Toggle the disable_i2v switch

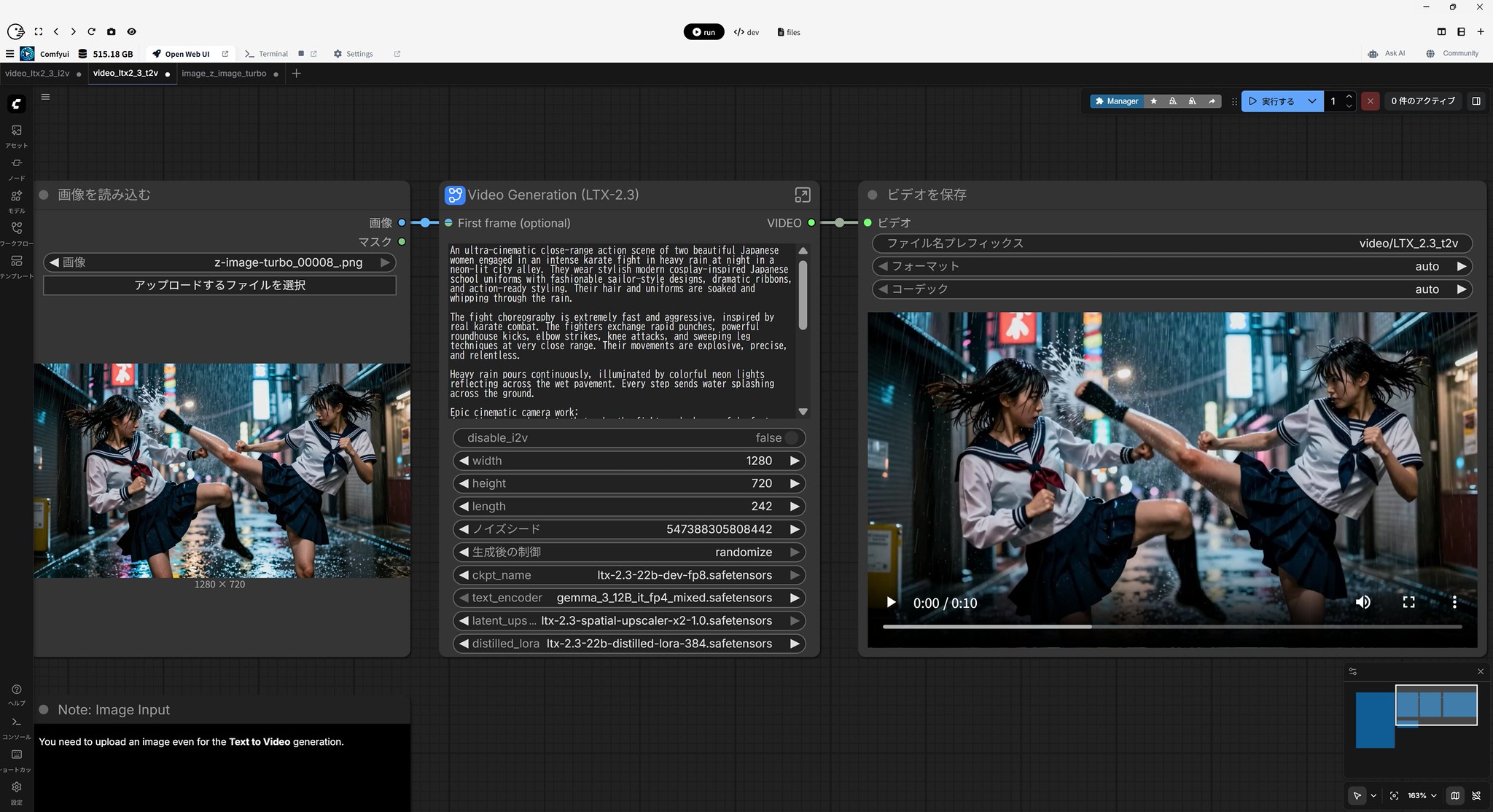click(791, 438)
